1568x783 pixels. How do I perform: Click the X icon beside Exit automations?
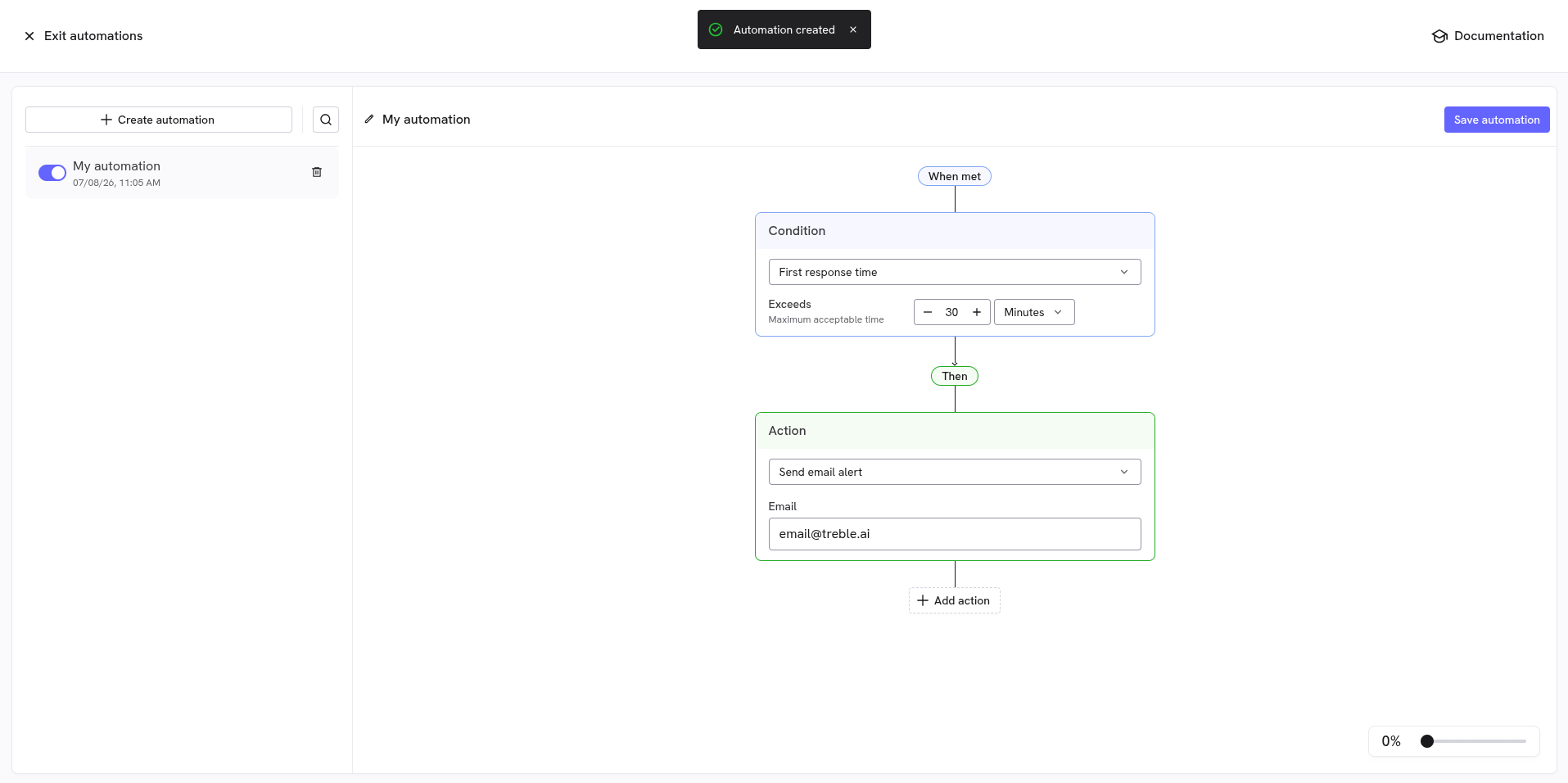29,36
